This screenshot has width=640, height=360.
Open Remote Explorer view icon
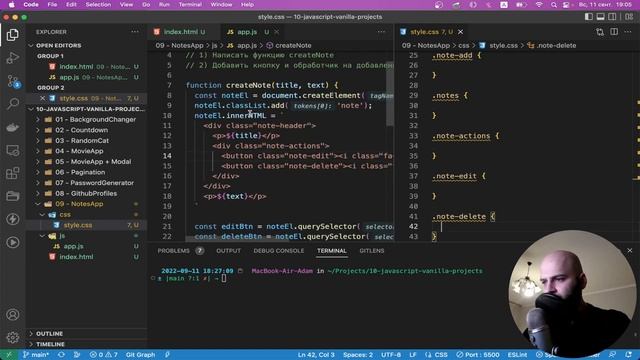click(x=13, y=151)
